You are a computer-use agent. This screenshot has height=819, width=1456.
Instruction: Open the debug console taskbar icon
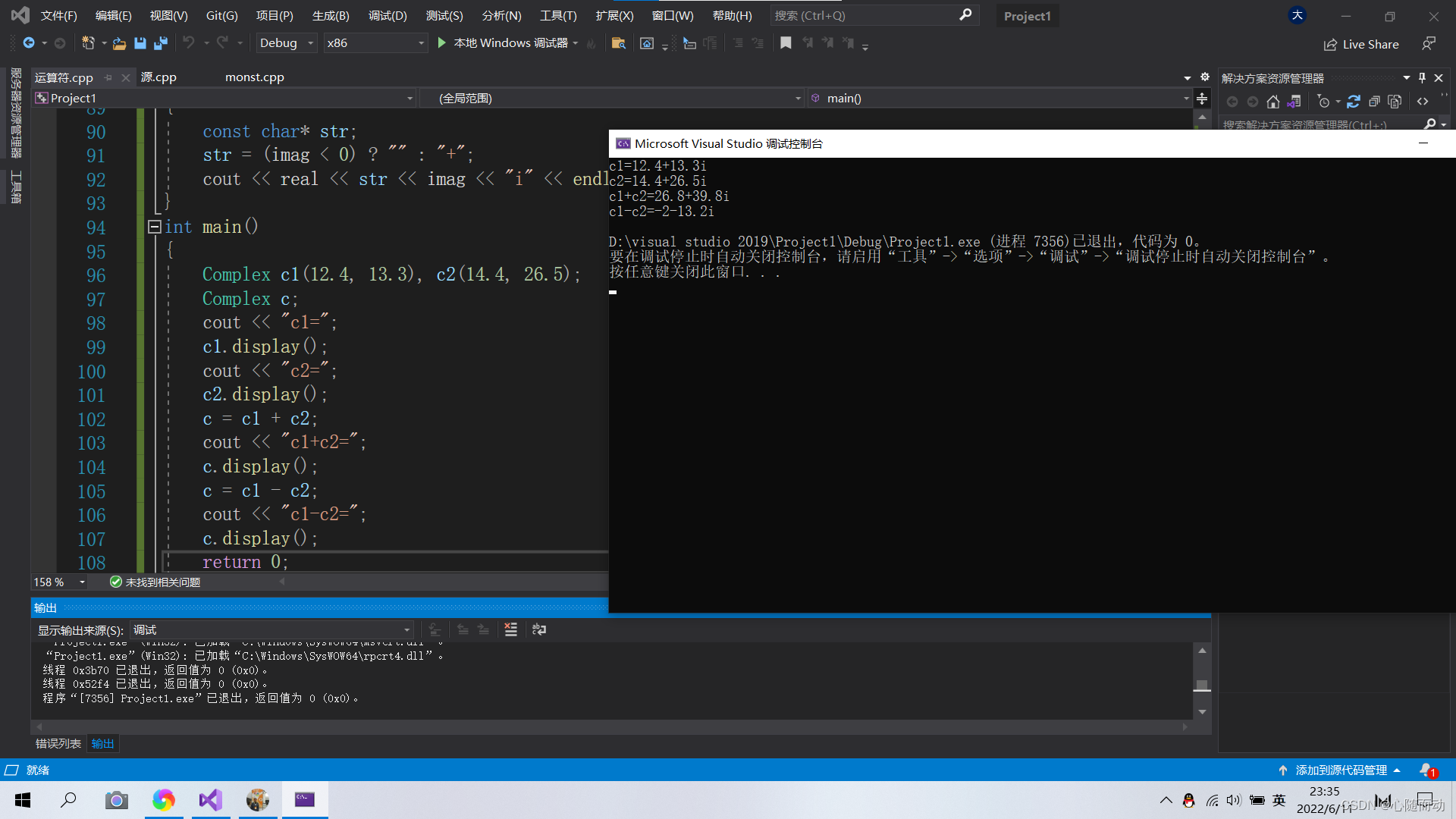[305, 799]
